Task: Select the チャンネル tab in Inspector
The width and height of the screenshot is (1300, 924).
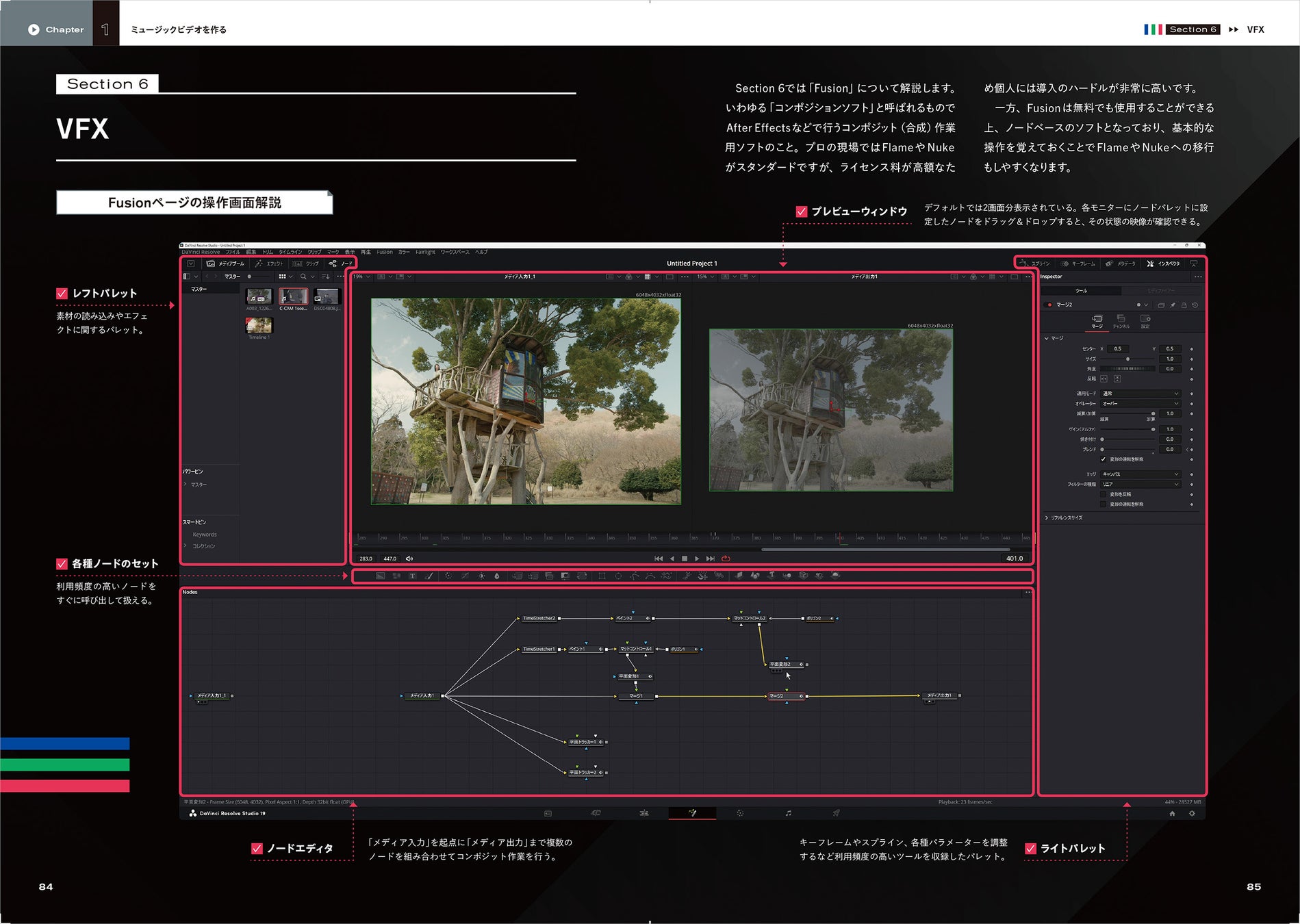Action: pyautogui.click(x=1121, y=322)
